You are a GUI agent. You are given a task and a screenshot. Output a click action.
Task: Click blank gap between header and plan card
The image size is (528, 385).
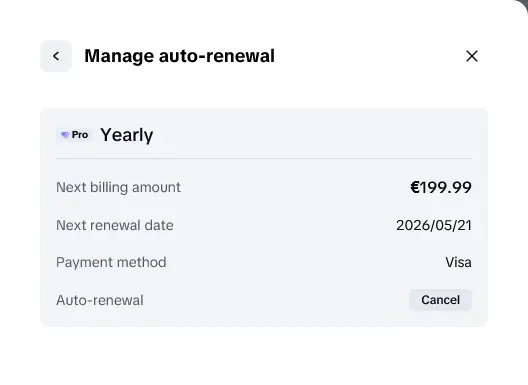point(264,90)
